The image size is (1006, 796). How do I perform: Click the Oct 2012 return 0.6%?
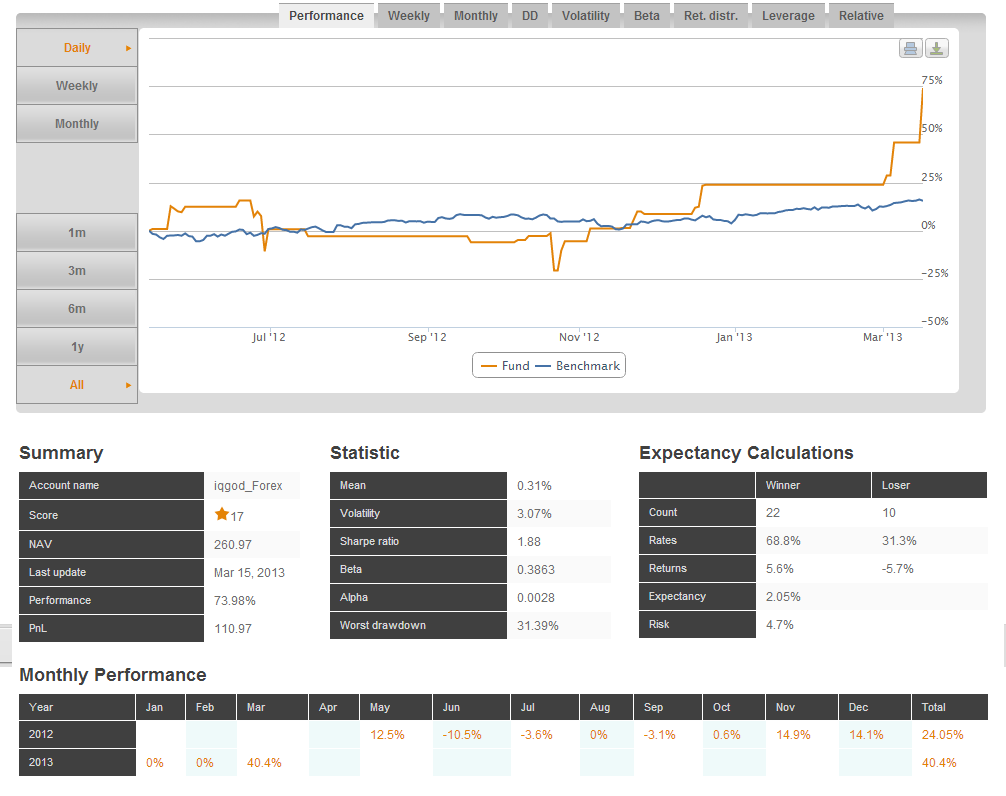(726, 735)
